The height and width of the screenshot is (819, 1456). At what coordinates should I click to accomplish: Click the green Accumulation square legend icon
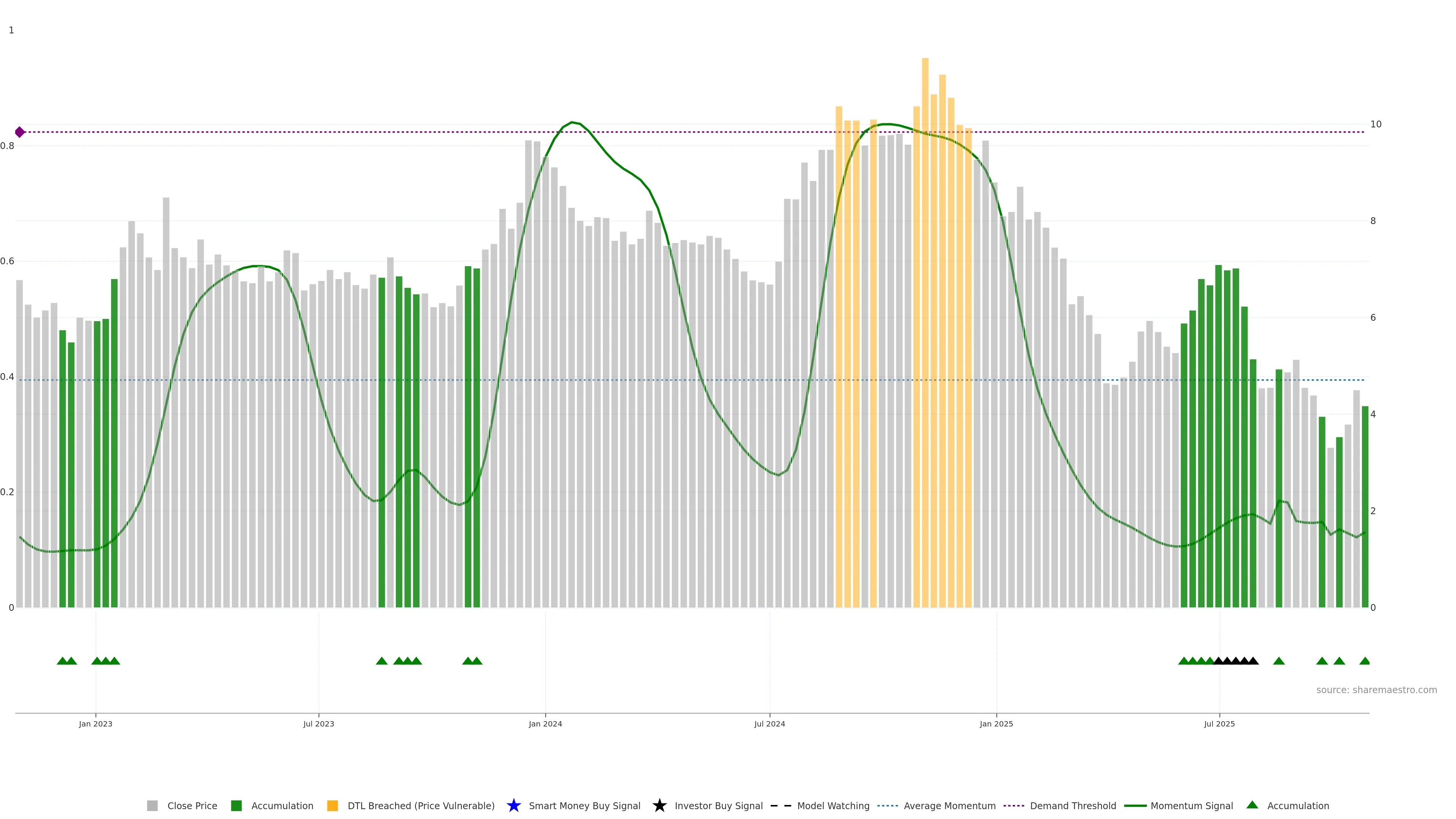[236, 805]
